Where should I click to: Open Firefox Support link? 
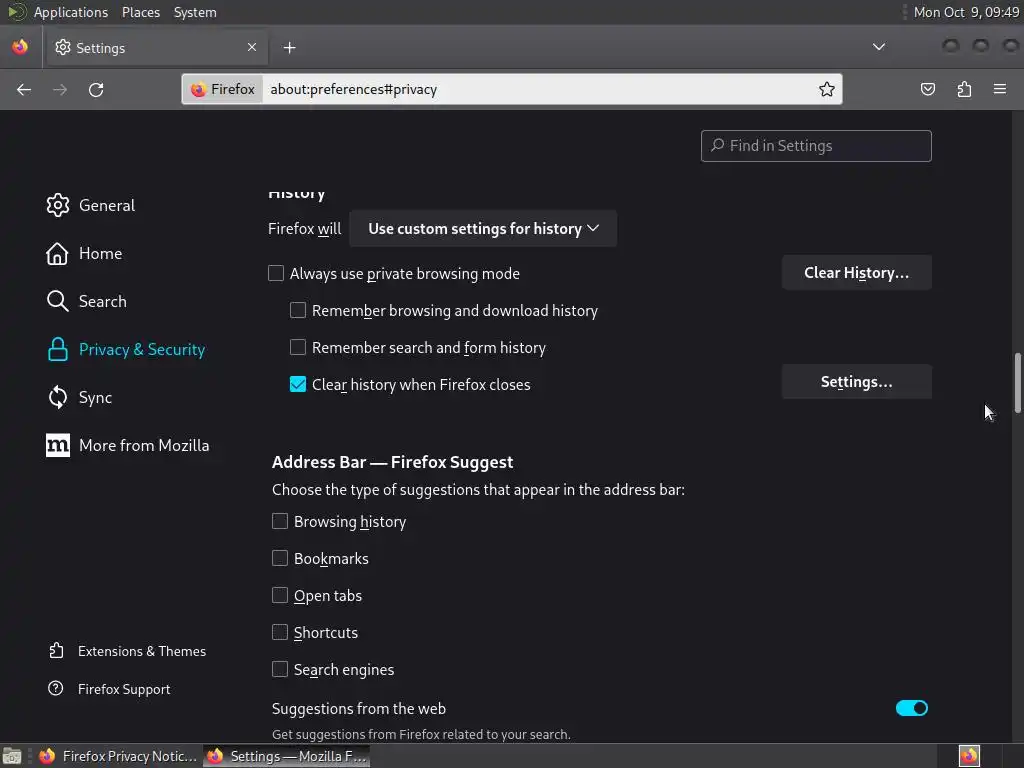tap(124, 689)
